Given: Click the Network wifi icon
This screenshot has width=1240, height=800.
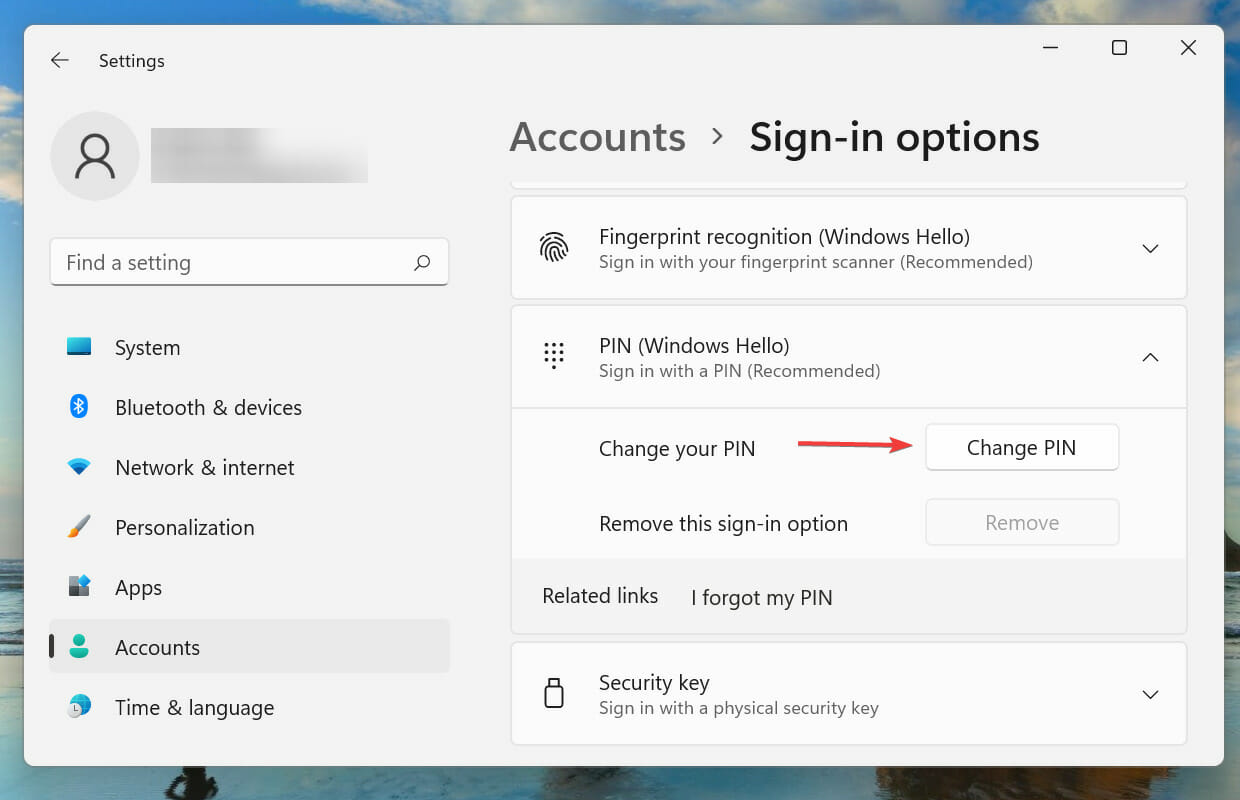Looking at the screenshot, I should coord(79,467).
